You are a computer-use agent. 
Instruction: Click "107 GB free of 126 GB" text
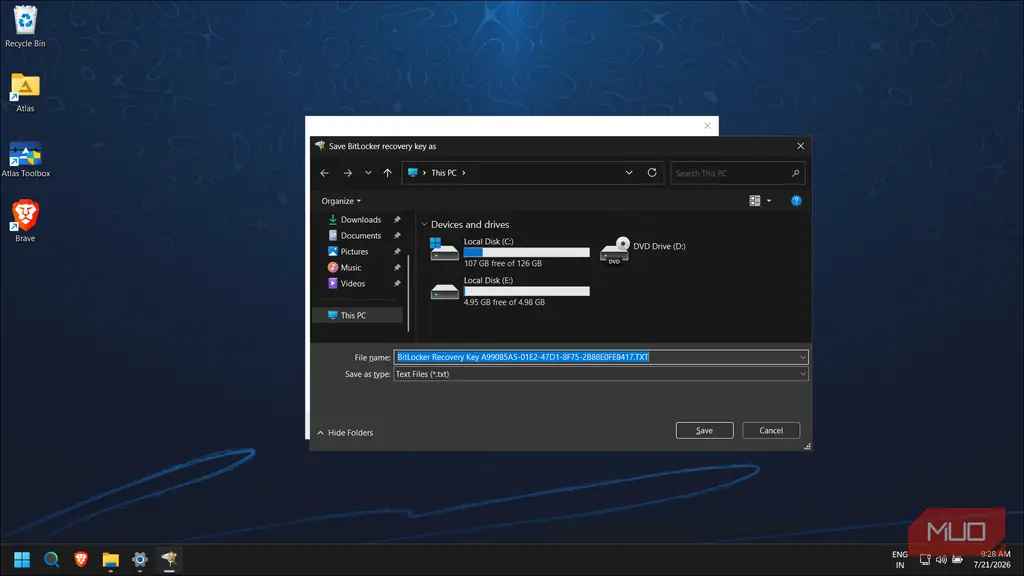(x=503, y=264)
